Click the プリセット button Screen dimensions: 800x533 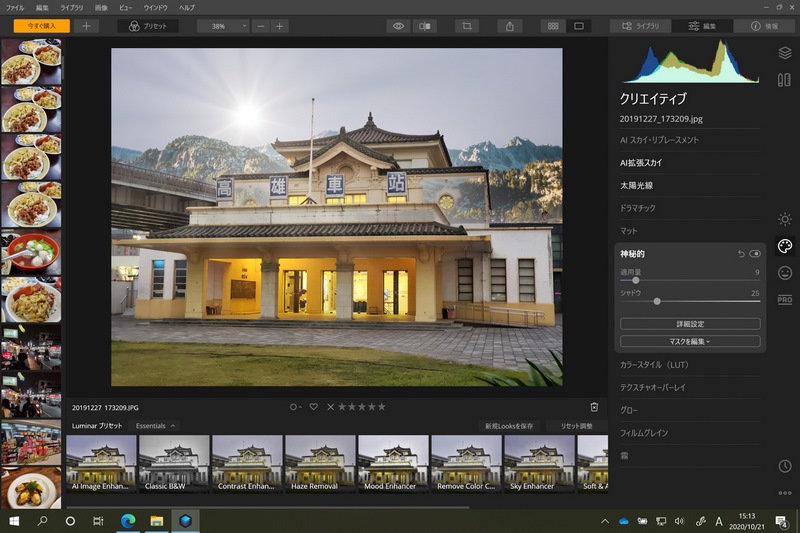point(148,26)
